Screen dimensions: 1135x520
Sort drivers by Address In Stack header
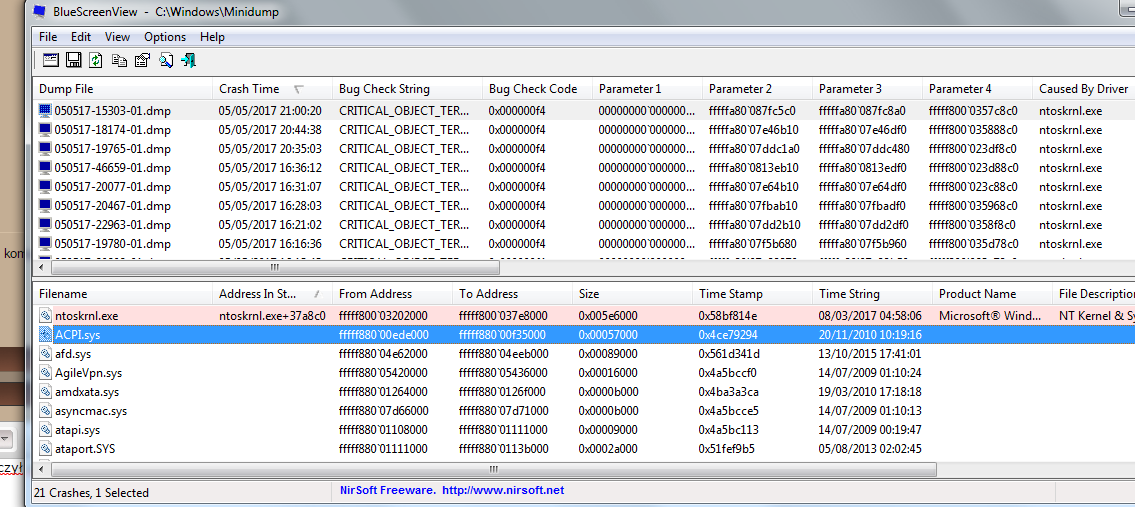click(258, 294)
